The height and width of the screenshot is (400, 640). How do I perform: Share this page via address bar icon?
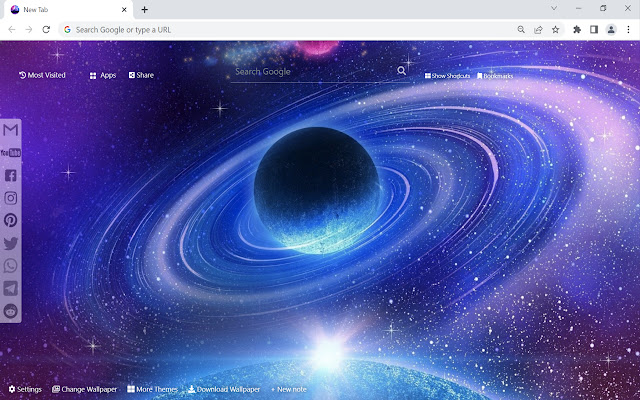[x=538, y=29]
